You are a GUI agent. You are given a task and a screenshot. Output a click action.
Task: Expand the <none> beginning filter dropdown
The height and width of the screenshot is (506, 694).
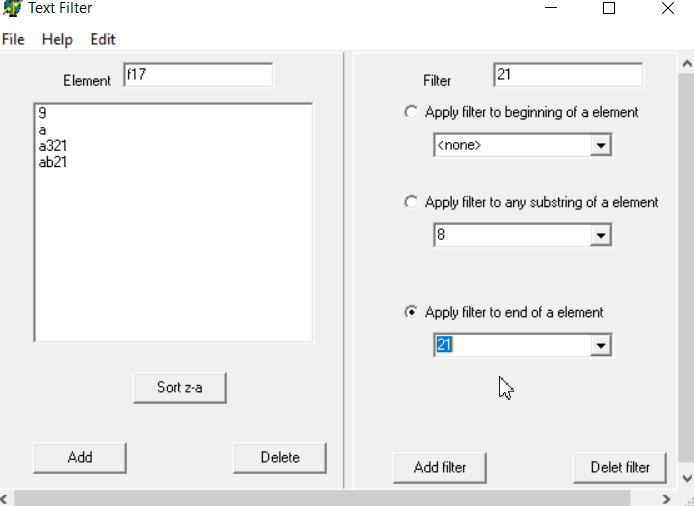click(601, 145)
